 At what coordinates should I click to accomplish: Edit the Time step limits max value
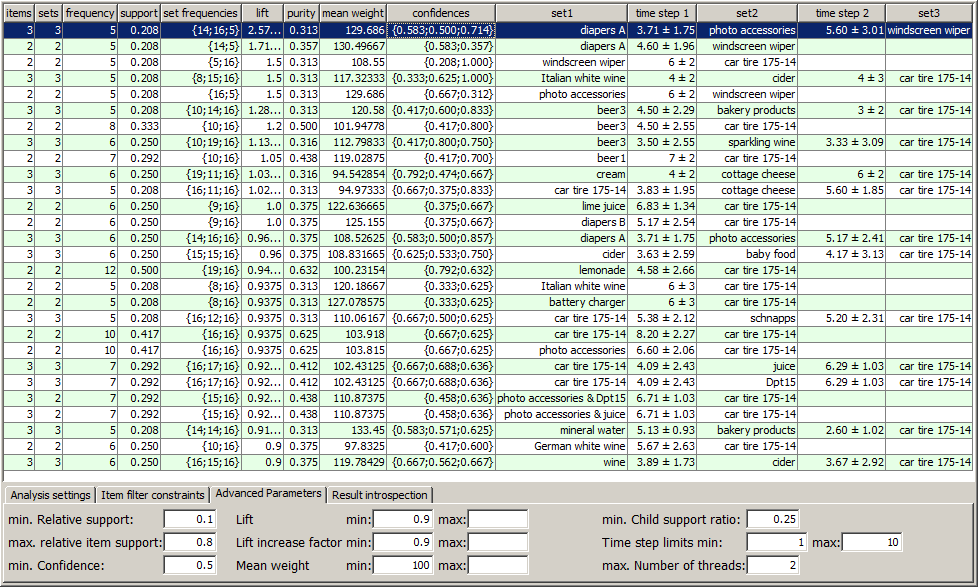873,541
